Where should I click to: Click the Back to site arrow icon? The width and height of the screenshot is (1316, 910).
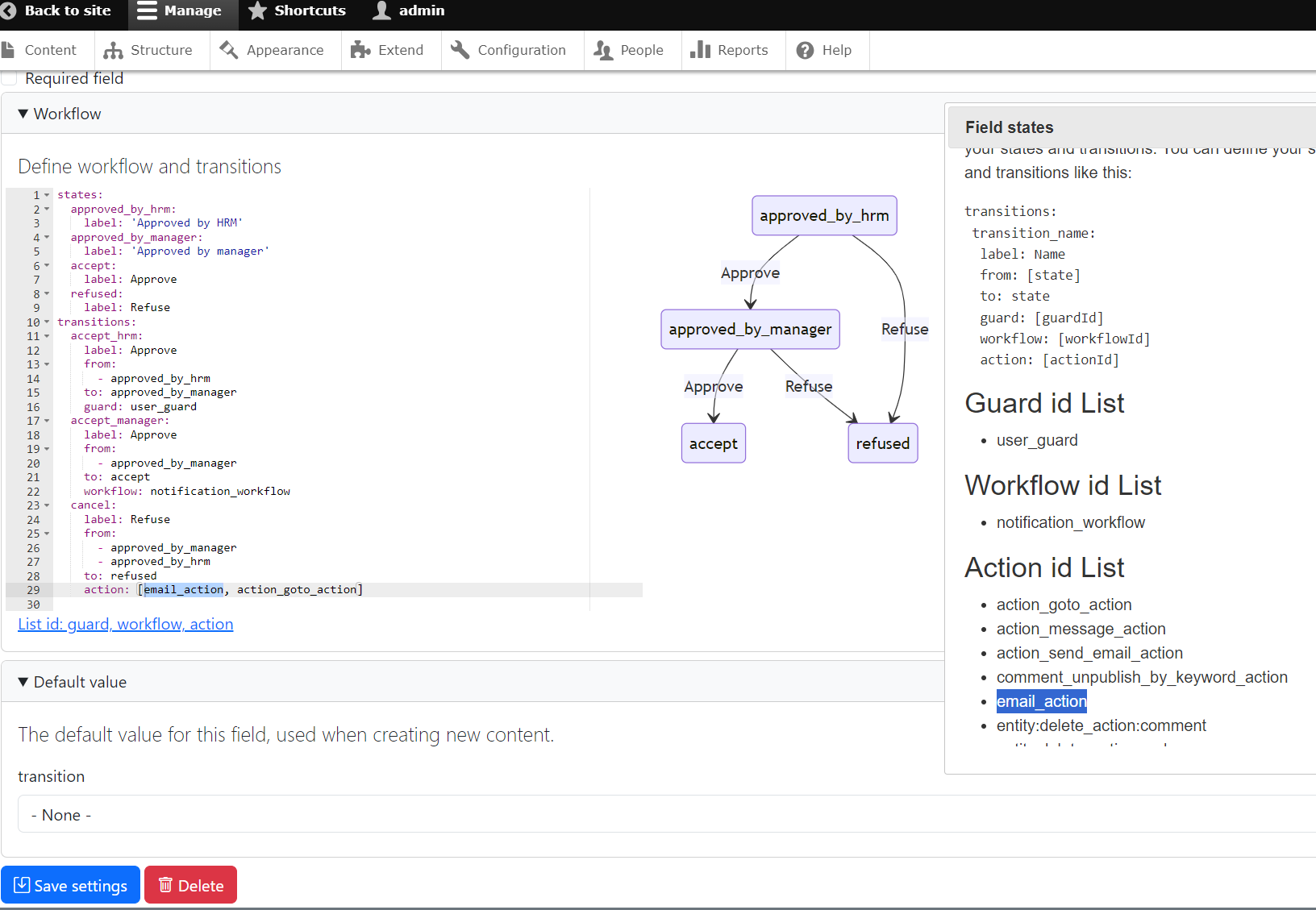tap(9, 10)
